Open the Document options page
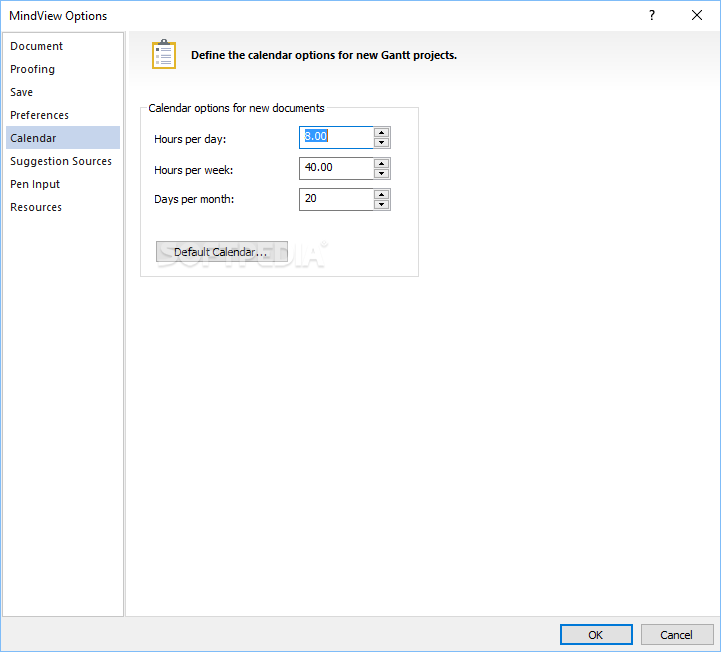Screen dimensions: 721x652 tap(63, 46)
